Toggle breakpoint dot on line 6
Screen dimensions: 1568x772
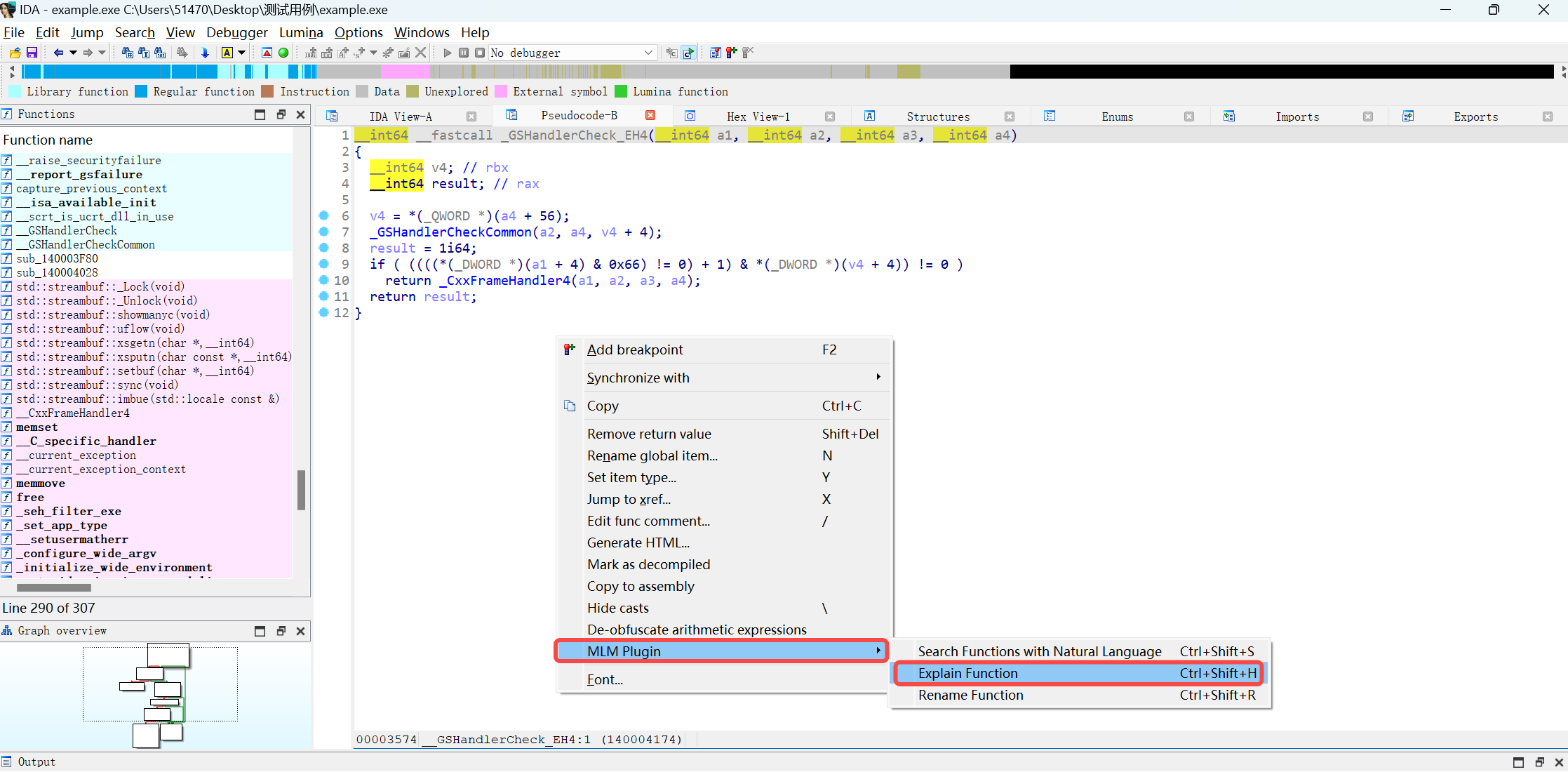[323, 215]
